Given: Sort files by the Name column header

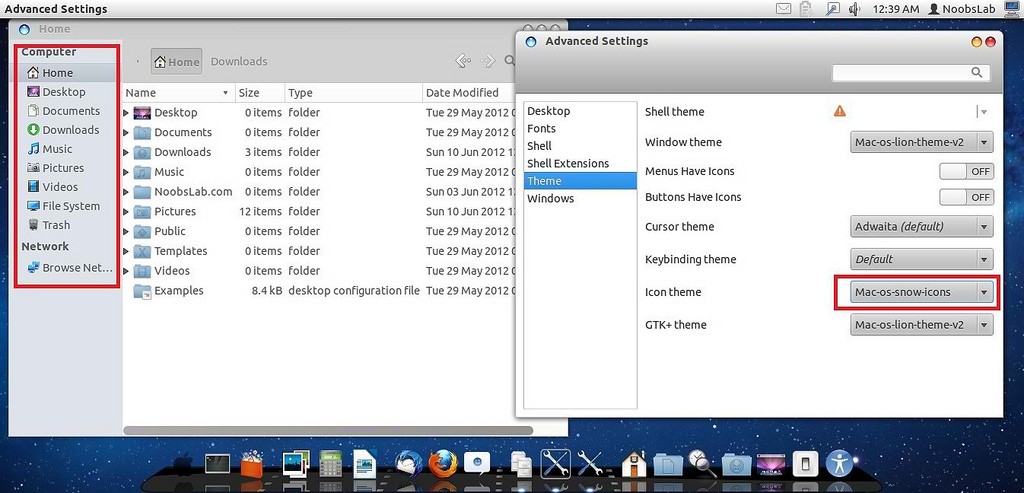Looking at the screenshot, I should (179, 93).
